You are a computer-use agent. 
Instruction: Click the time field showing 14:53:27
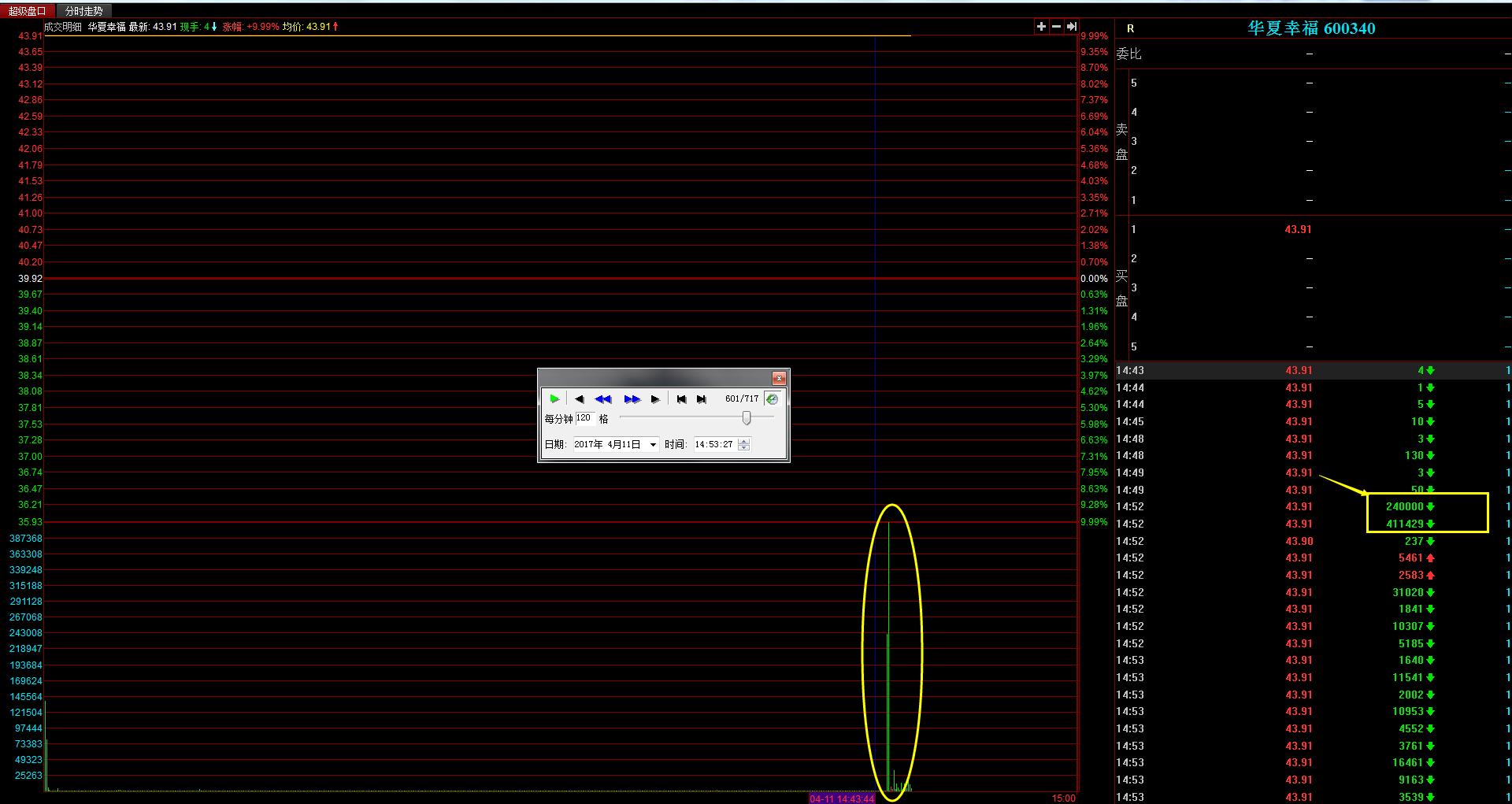click(715, 445)
